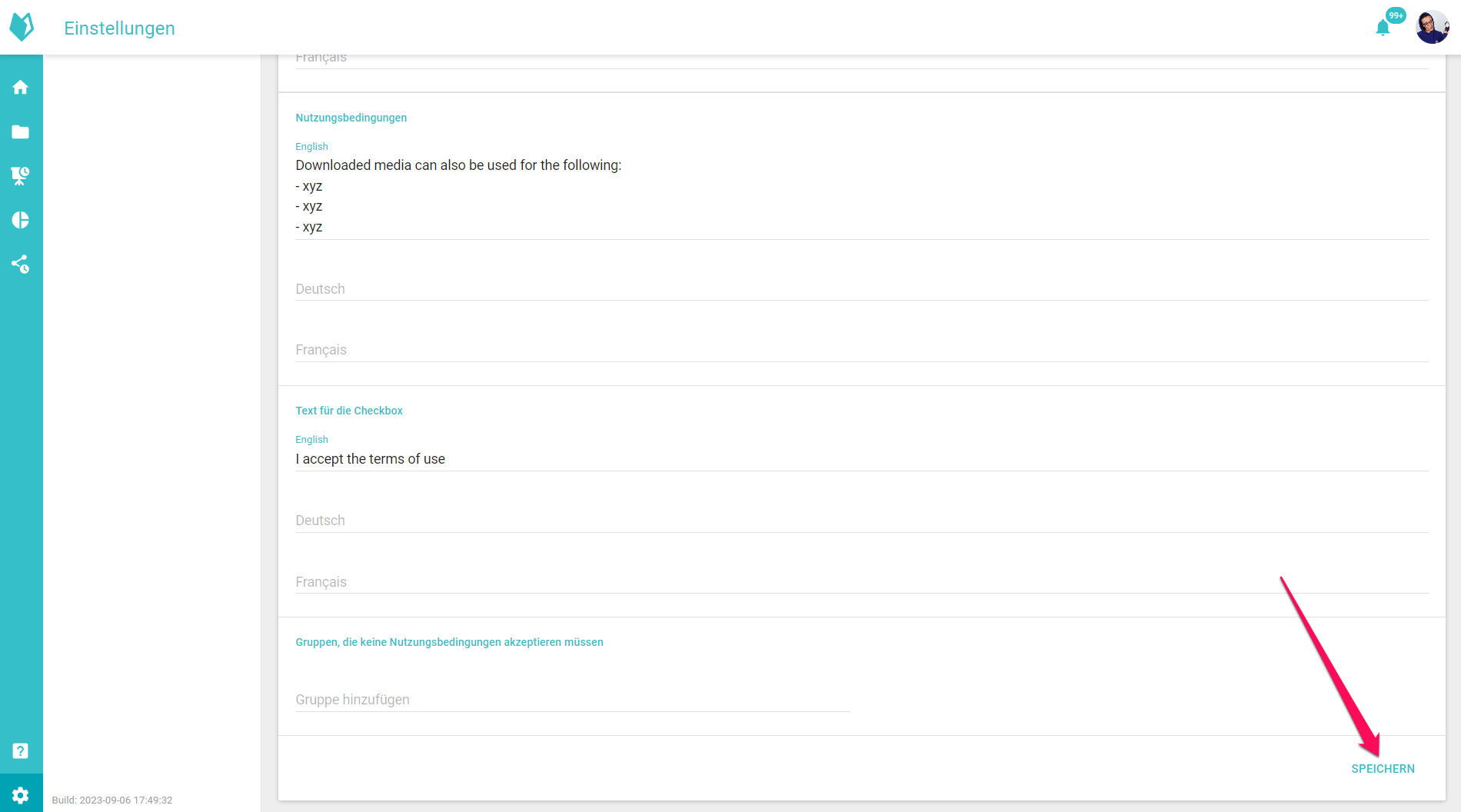The height and width of the screenshot is (812, 1461).
Task: Open the help question mark icon
Action: coord(21,751)
